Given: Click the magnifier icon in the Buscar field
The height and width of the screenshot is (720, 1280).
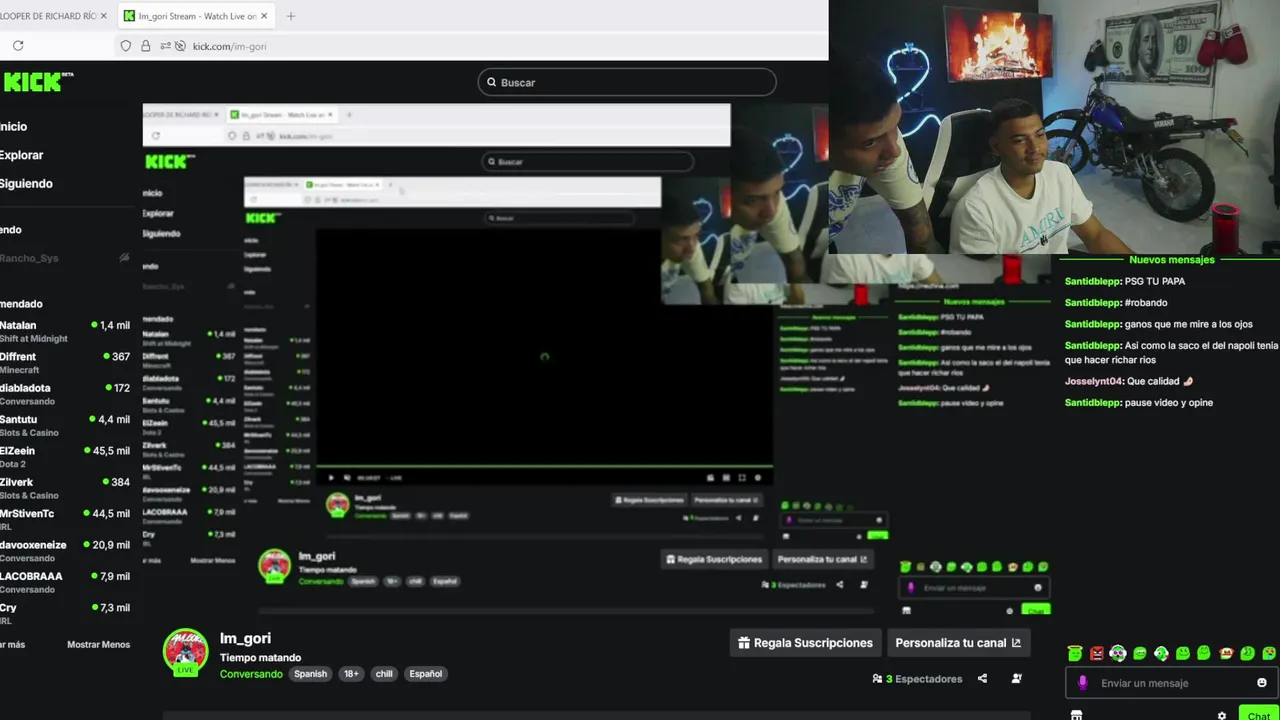Looking at the screenshot, I should (x=491, y=82).
